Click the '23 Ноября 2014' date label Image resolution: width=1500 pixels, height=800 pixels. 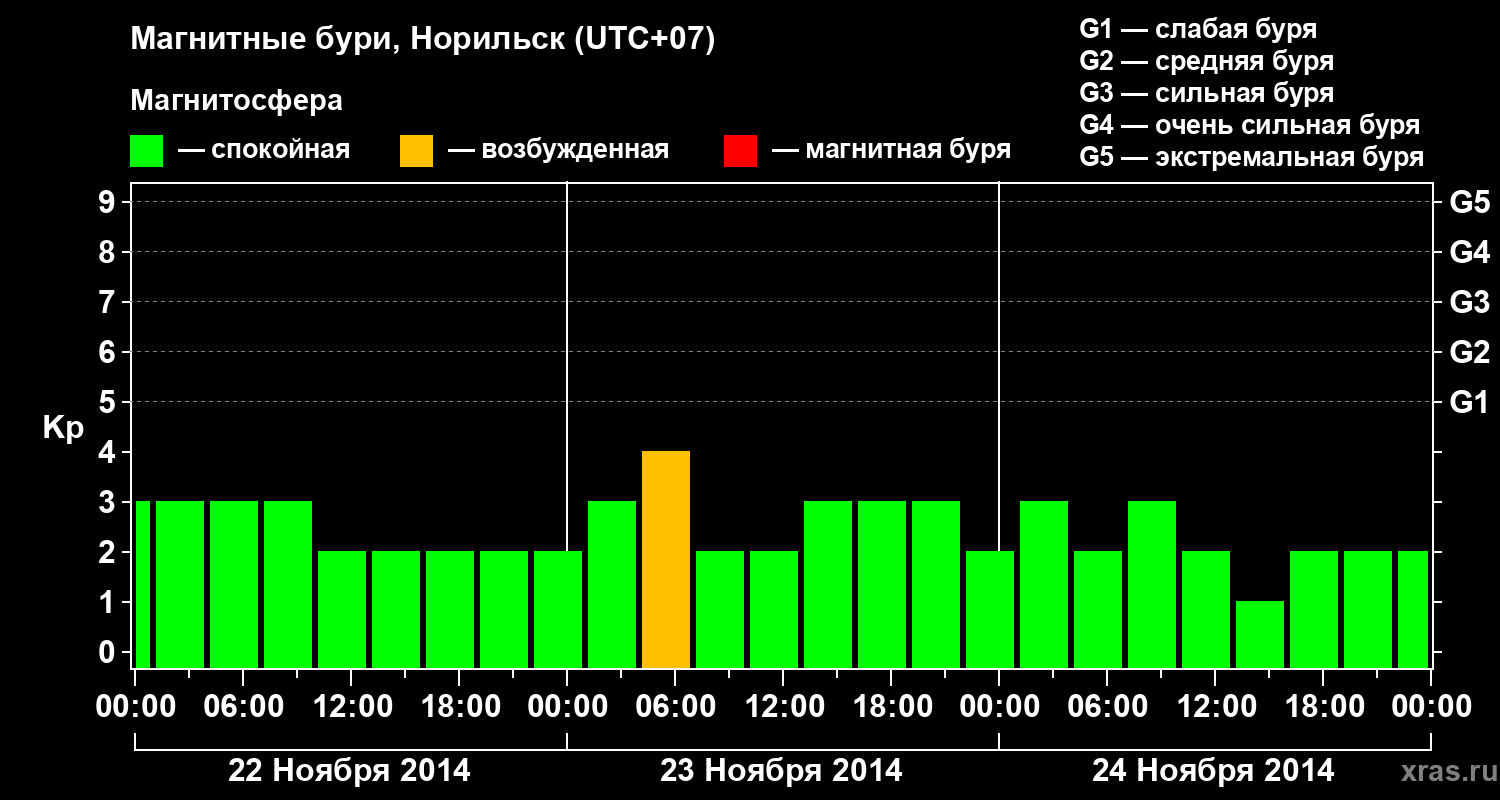(781, 771)
